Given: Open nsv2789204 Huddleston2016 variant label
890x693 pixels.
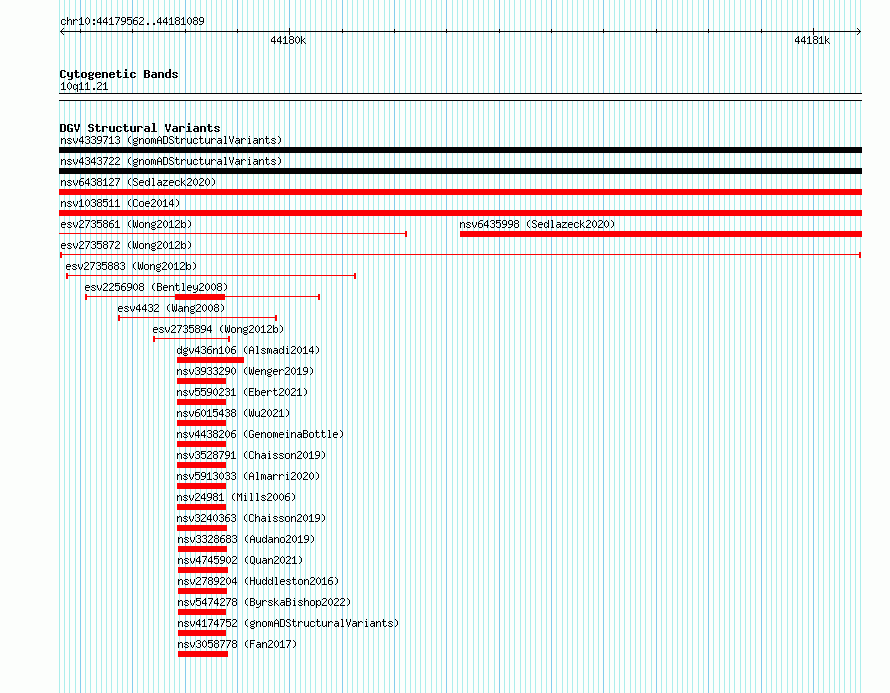Looking at the screenshot, I should click(x=258, y=581).
